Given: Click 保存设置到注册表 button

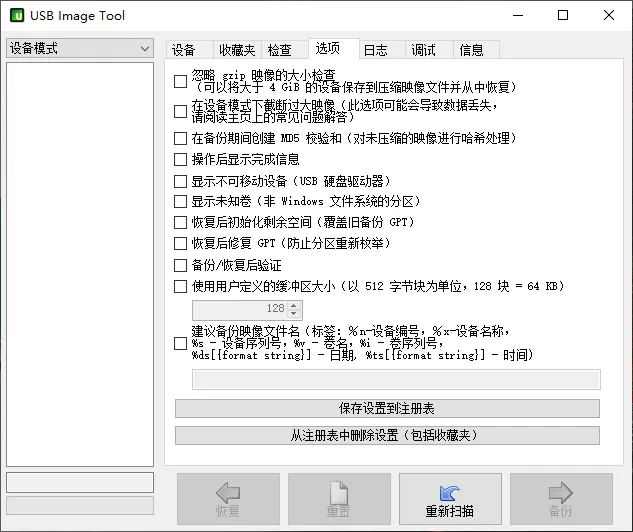Looking at the screenshot, I should coord(388,408).
